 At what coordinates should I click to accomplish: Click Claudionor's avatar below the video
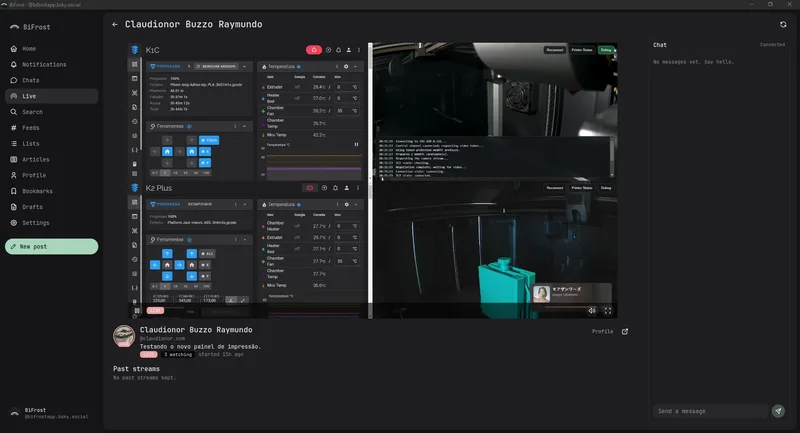(124, 336)
